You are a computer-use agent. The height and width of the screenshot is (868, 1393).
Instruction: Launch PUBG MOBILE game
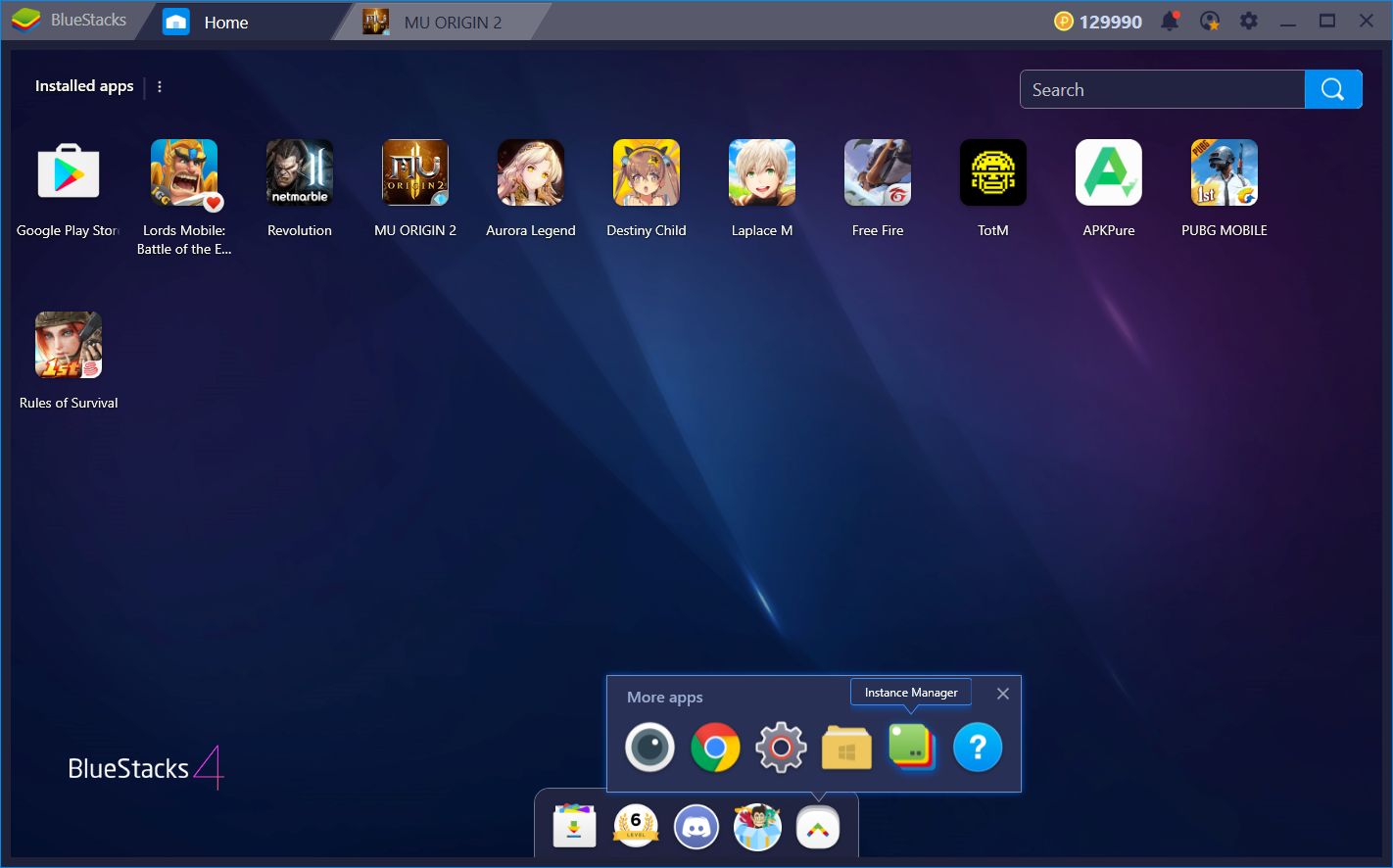click(x=1225, y=172)
